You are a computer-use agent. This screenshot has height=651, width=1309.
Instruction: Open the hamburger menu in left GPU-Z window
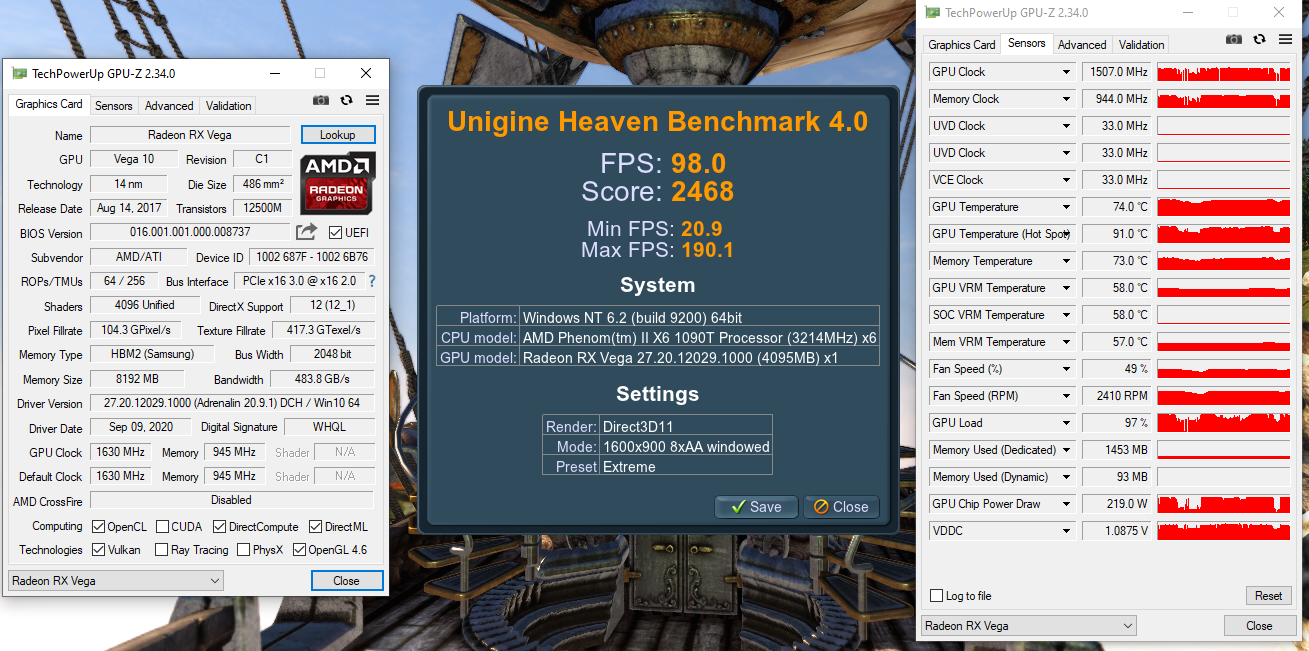coord(372,100)
